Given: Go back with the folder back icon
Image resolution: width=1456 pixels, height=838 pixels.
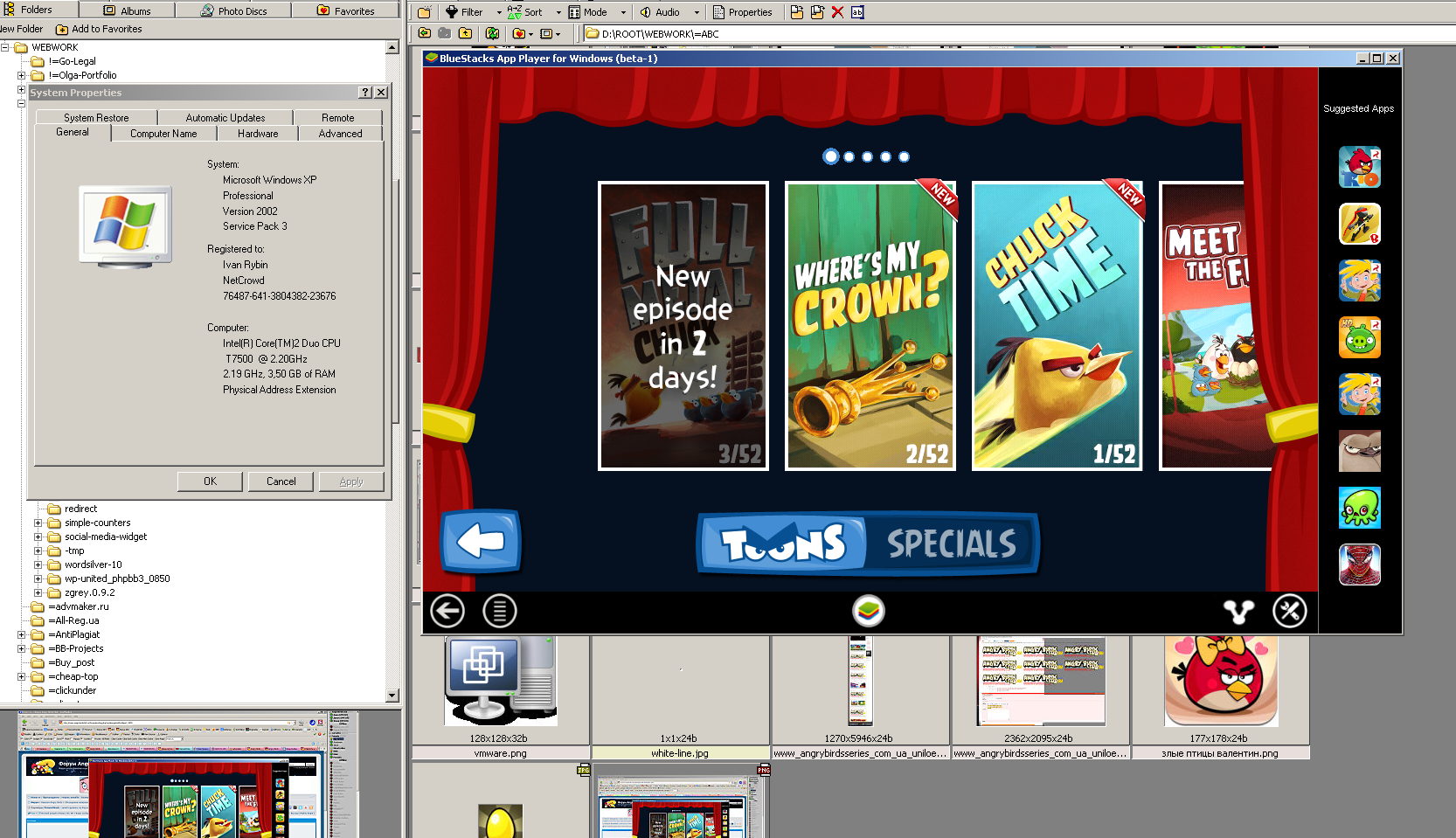Looking at the screenshot, I should (x=425, y=33).
